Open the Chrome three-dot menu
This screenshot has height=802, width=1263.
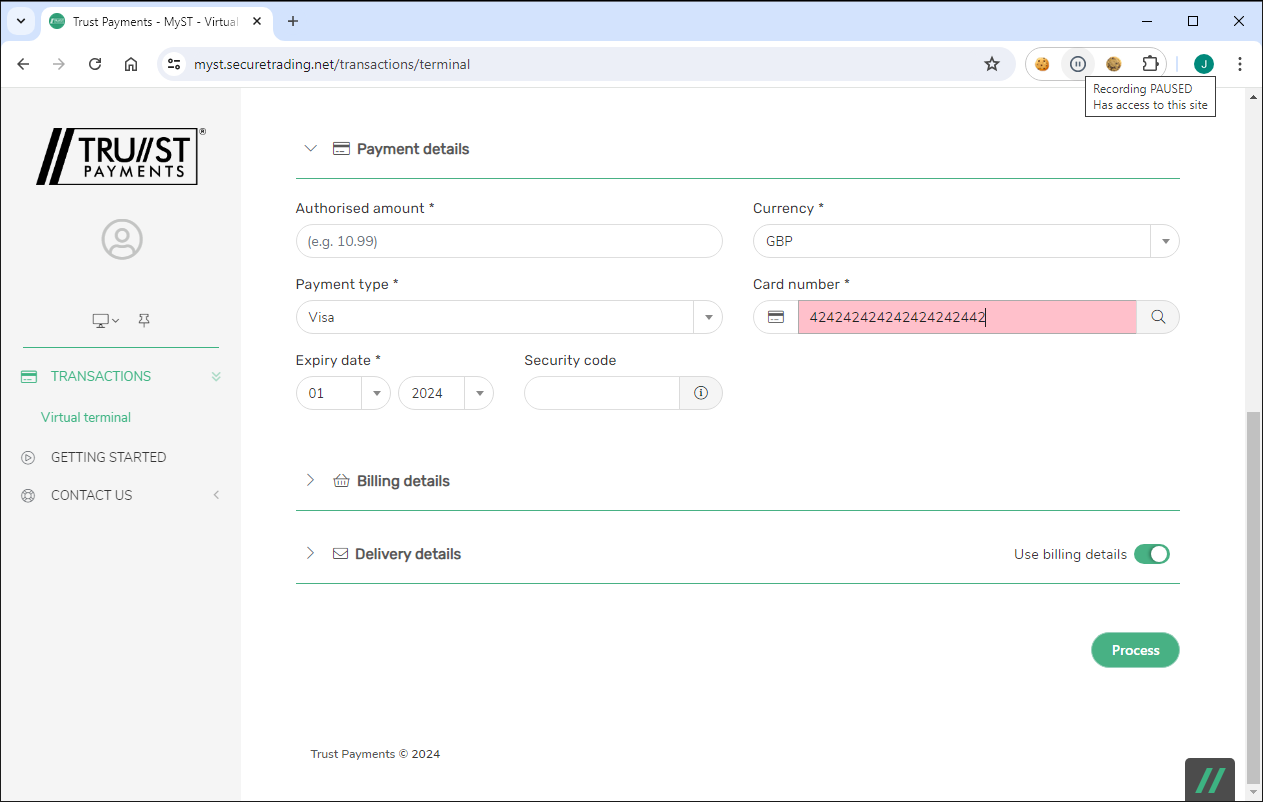pos(1240,64)
